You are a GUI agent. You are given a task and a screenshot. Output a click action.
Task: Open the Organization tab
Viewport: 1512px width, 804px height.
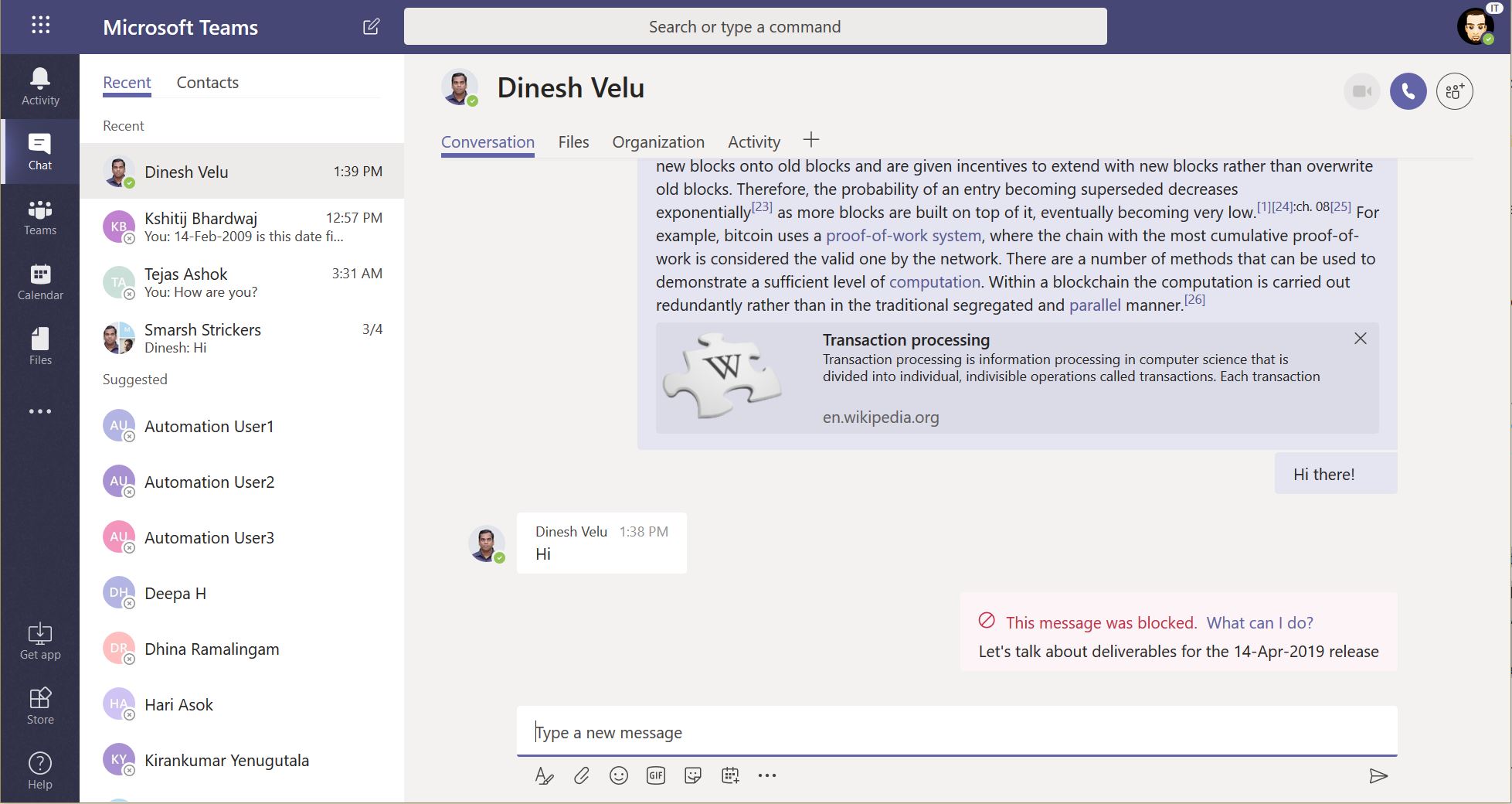(658, 142)
